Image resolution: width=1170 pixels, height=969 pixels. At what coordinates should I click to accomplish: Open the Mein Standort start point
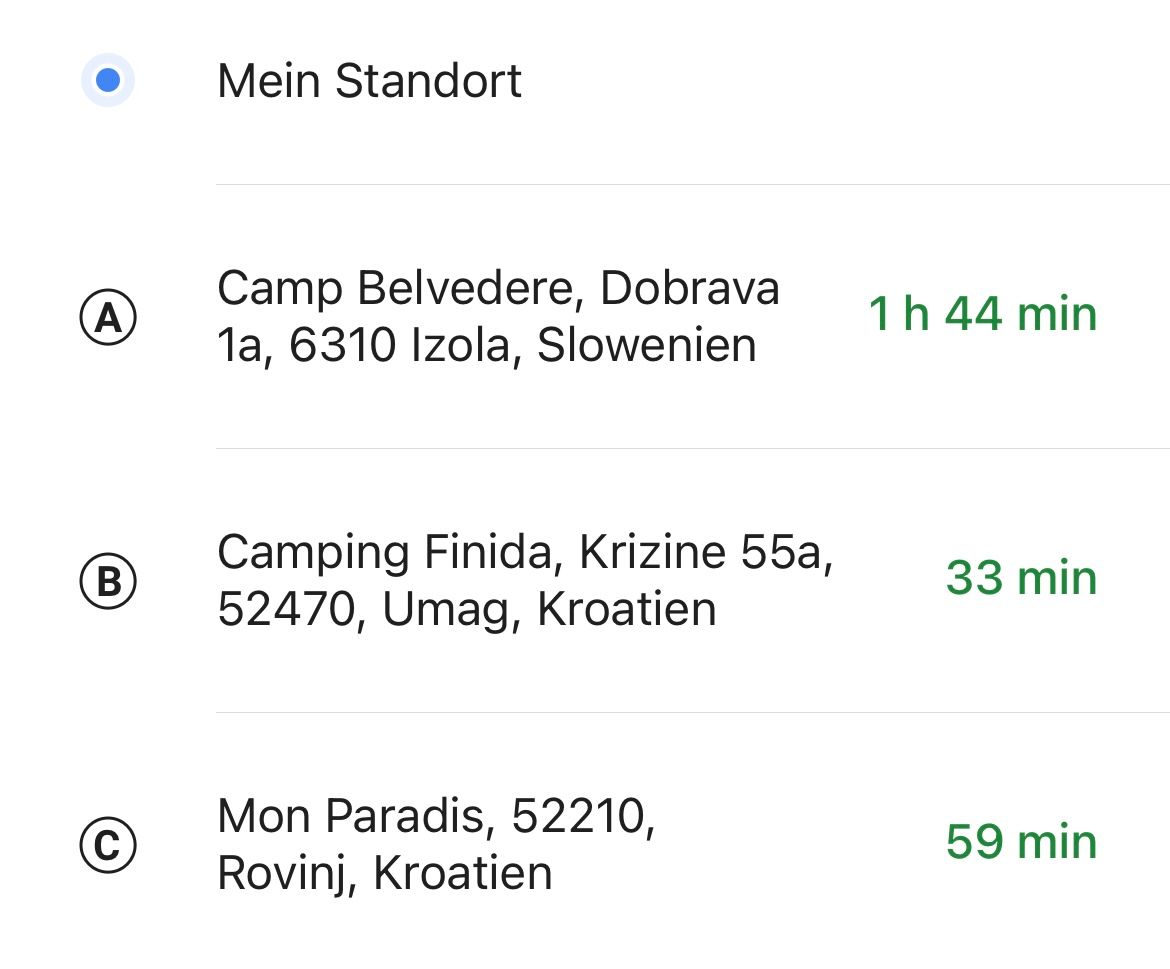(x=369, y=81)
